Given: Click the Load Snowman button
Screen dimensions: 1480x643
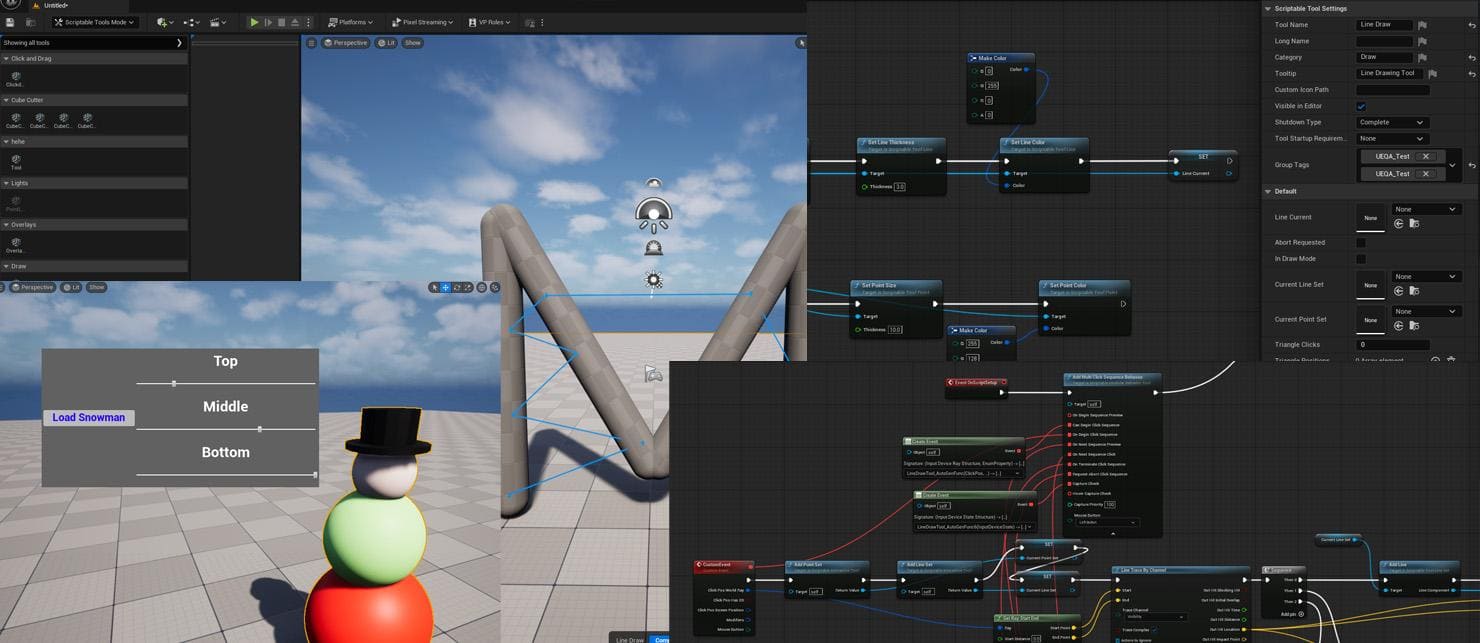Looking at the screenshot, I should pyautogui.click(x=88, y=417).
